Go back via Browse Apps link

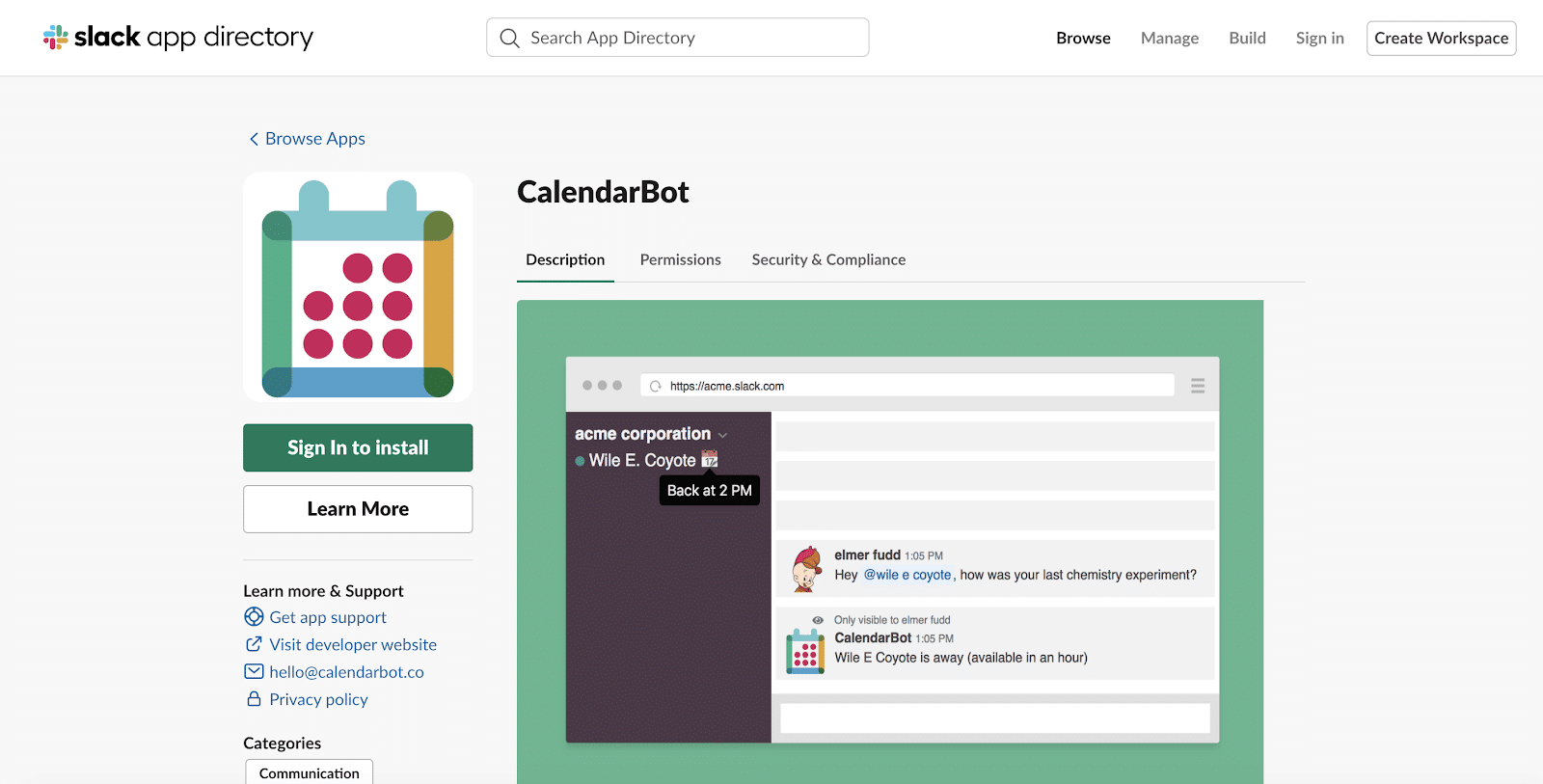coord(314,139)
